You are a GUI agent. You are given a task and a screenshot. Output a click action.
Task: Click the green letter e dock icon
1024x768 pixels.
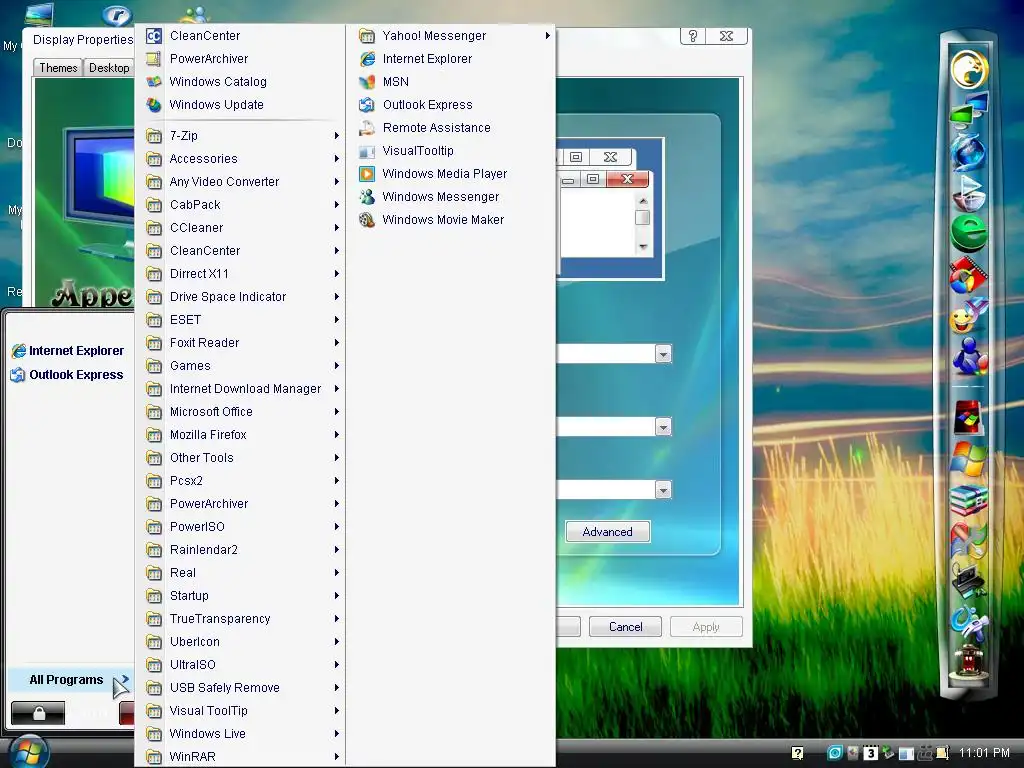[969, 233]
